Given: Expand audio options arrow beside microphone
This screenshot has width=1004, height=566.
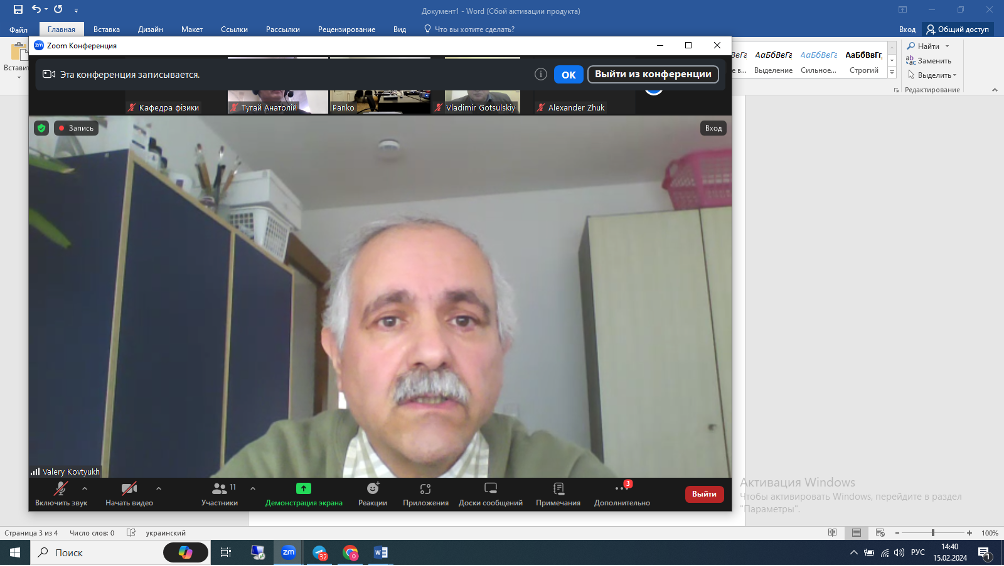Looking at the screenshot, I should (x=84, y=488).
